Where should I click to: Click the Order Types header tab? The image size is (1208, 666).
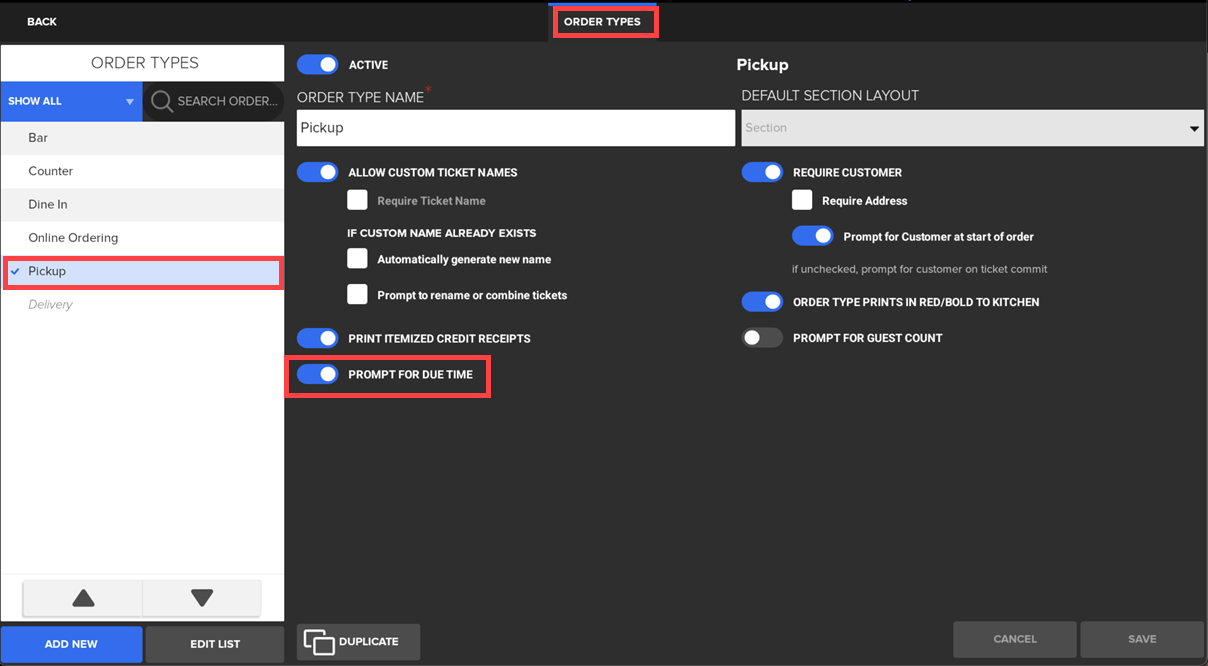[602, 22]
